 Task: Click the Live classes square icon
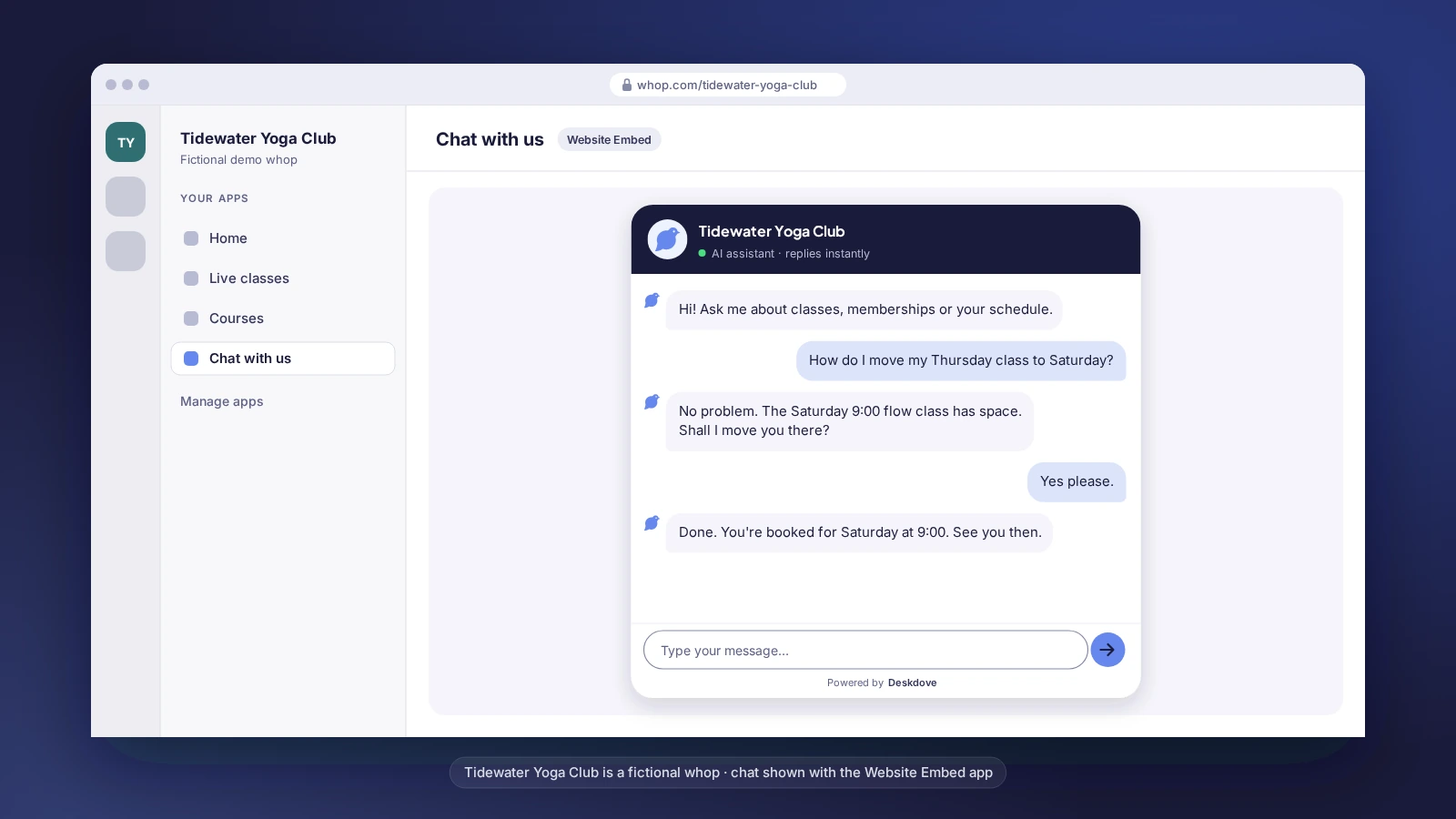pyautogui.click(x=191, y=278)
